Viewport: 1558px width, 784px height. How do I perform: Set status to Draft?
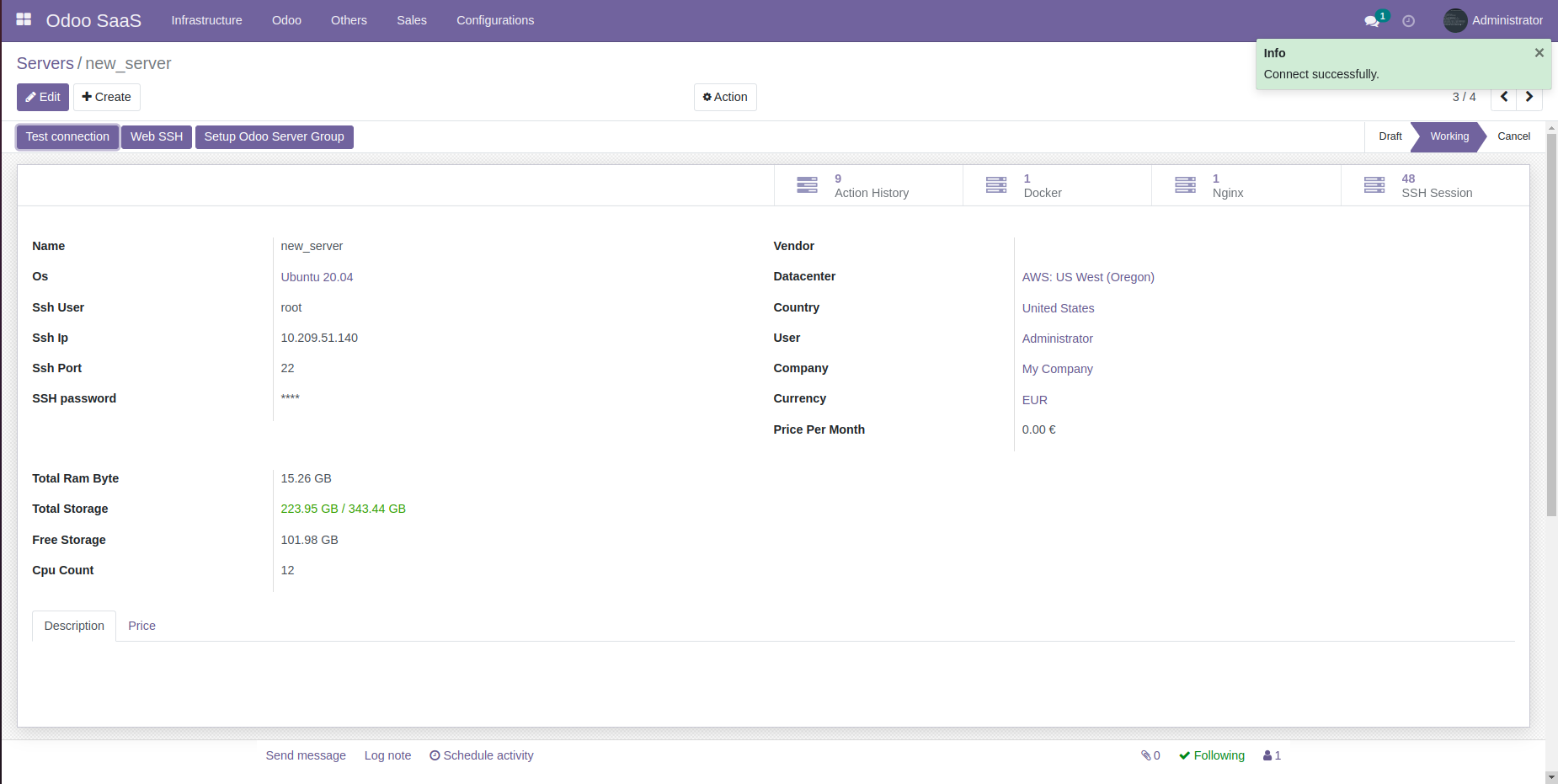(x=1390, y=136)
